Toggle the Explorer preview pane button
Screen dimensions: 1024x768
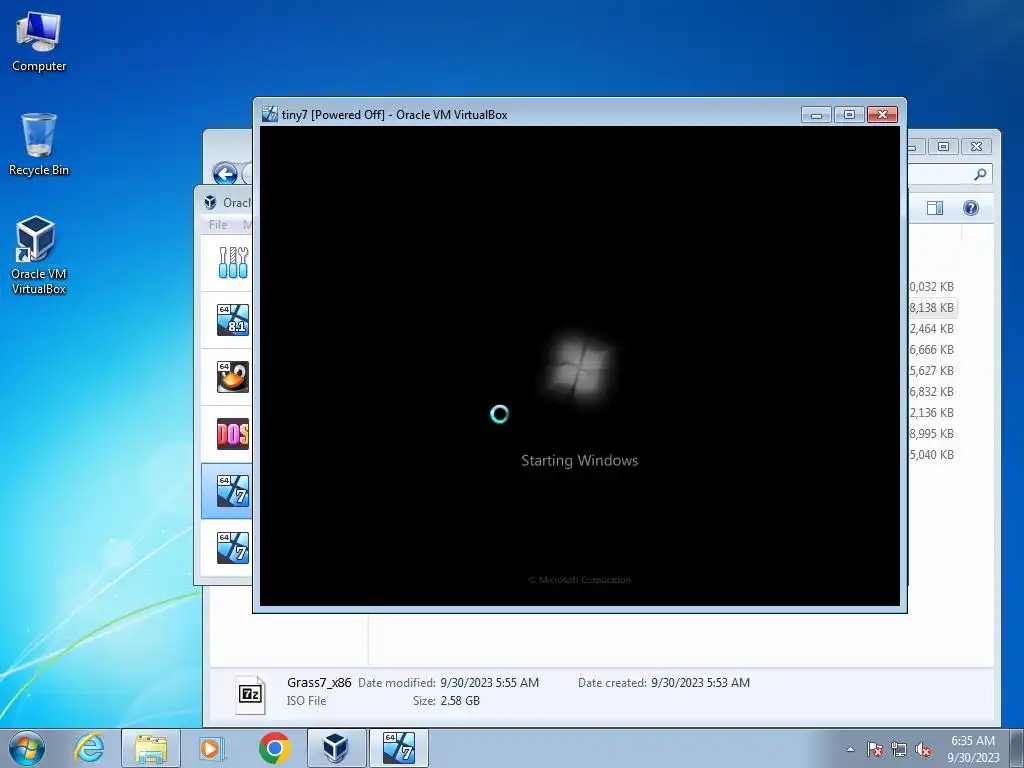point(935,208)
